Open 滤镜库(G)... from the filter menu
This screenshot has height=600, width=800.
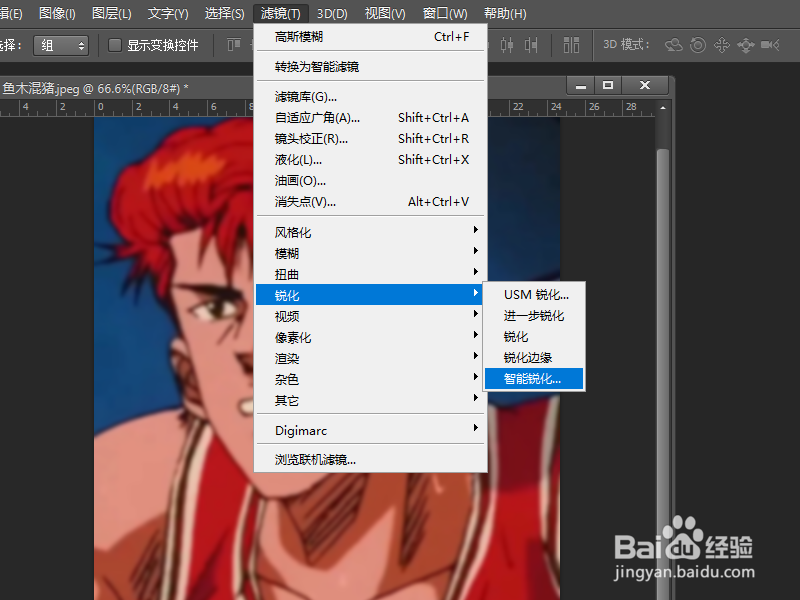(371, 96)
